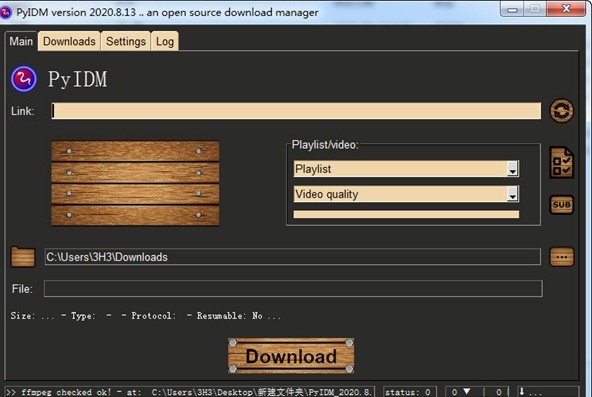Image resolution: width=592 pixels, height=397 pixels.
Task: Open the Settings tab
Action: tap(126, 41)
